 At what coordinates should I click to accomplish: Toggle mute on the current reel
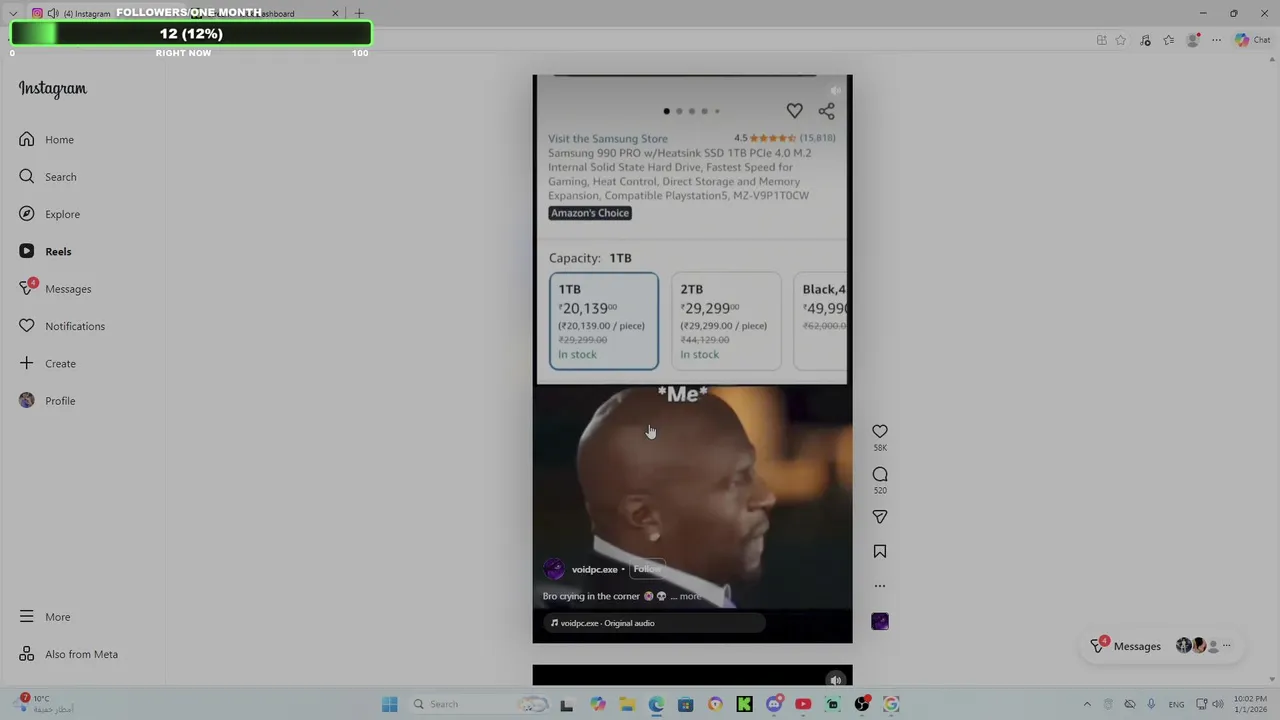[836, 90]
